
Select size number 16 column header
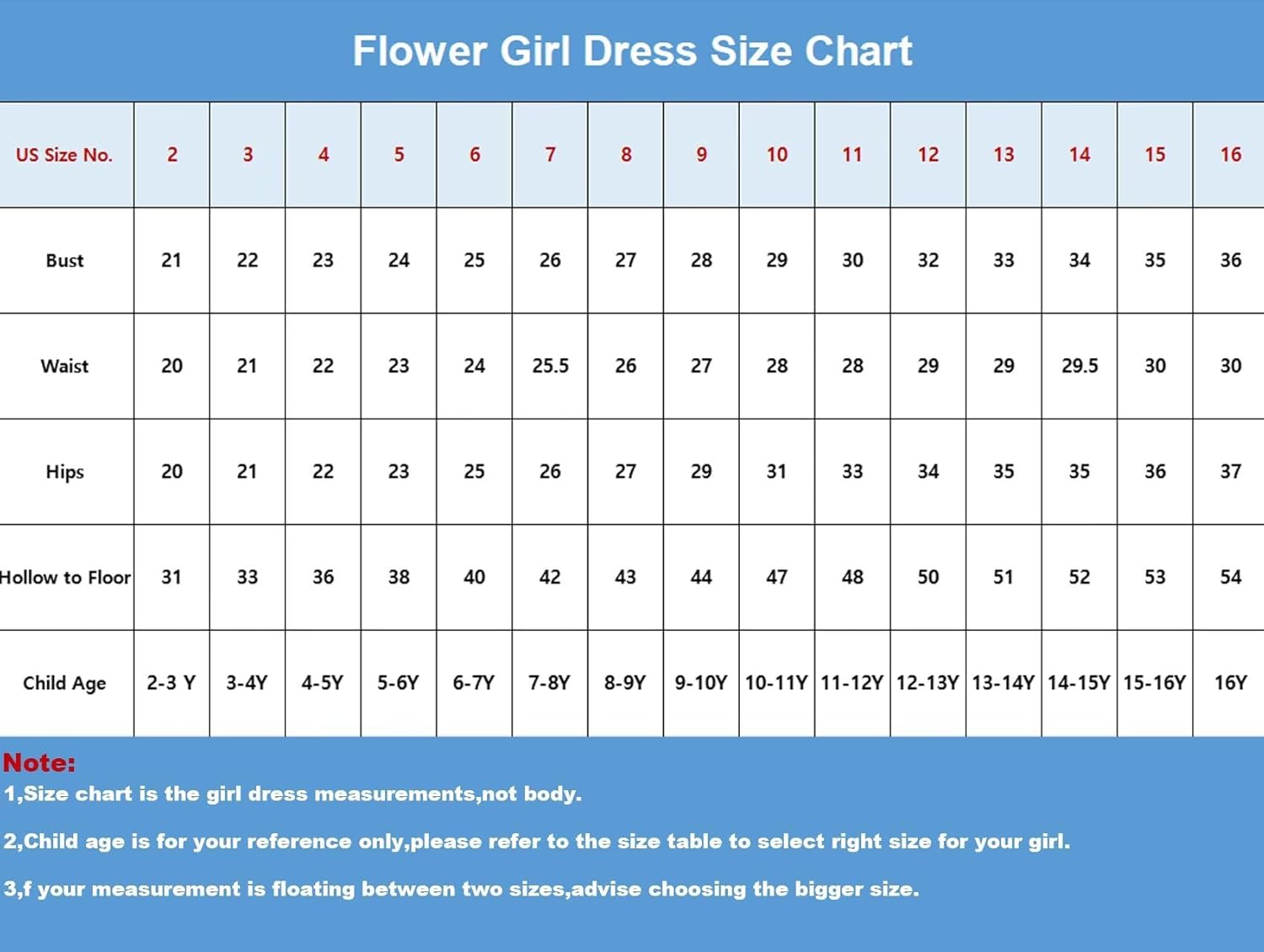(1229, 155)
